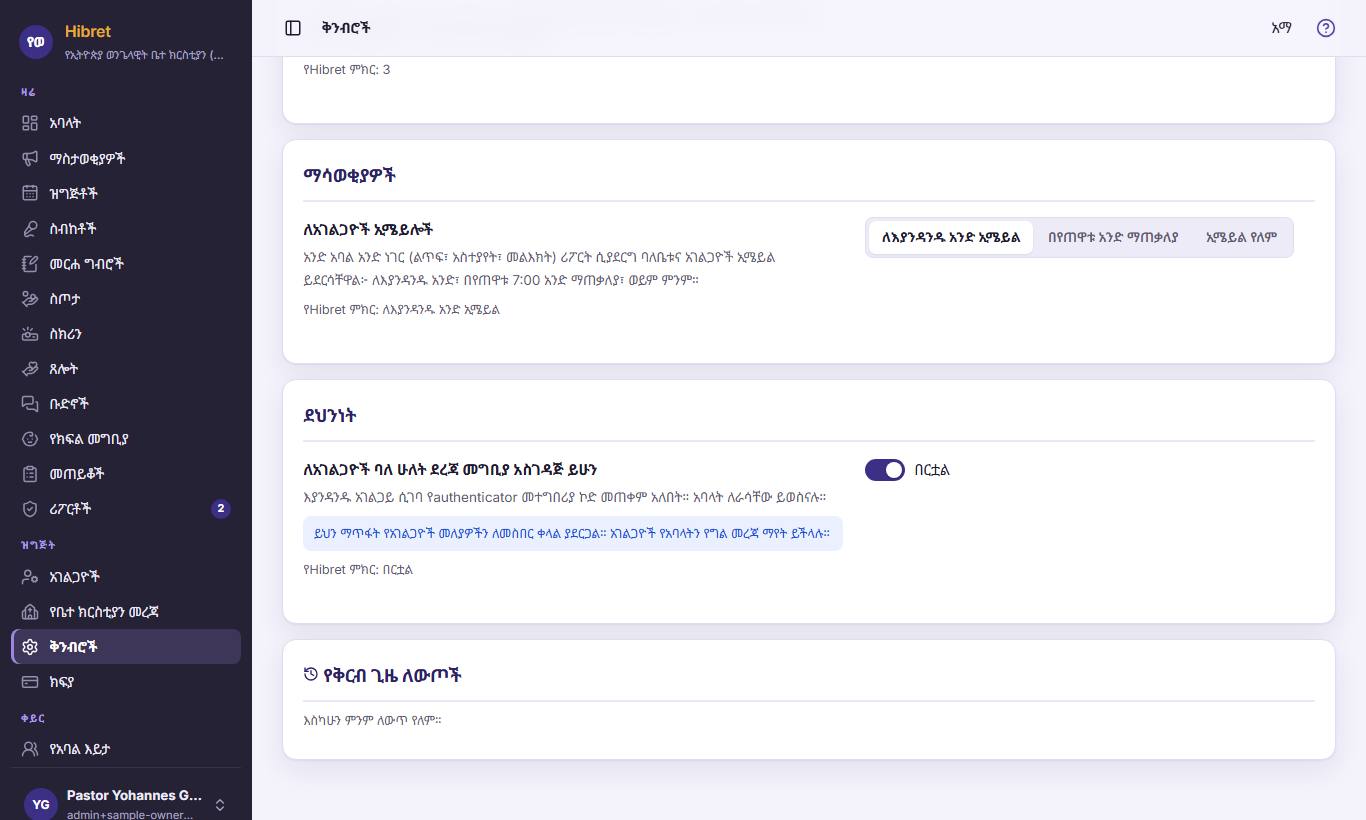This screenshot has width=1366, height=820.
Task: Click the የአባል እይታ people icon
Action: tap(30, 748)
